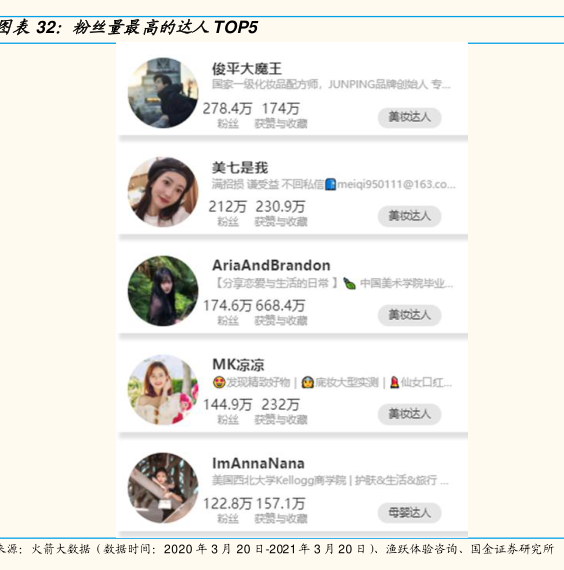Open ImAnnaNana profile avatar
The width and height of the screenshot is (564, 570).
(163, 488)
